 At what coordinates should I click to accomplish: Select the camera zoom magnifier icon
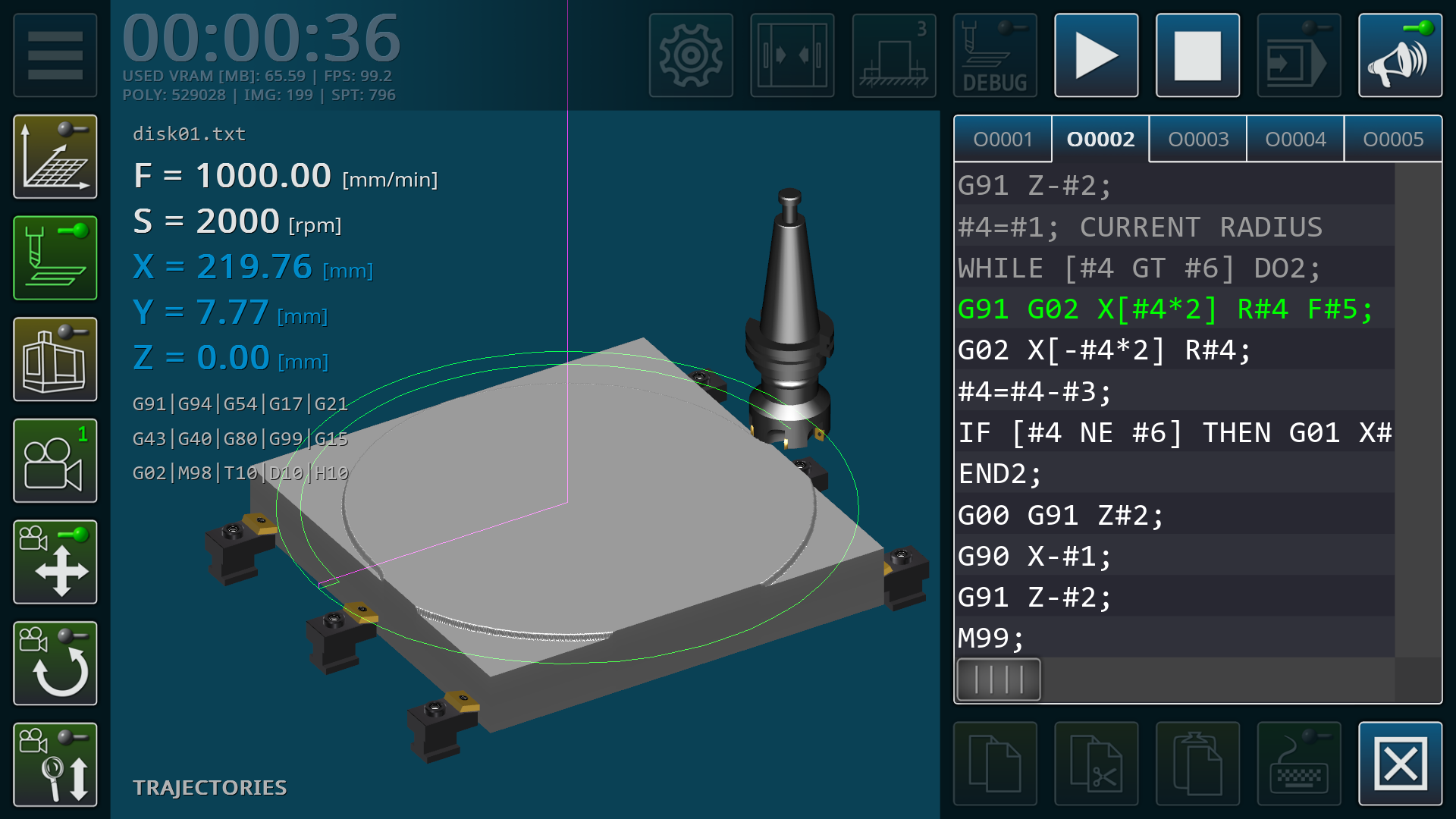(x=55, y=764)
